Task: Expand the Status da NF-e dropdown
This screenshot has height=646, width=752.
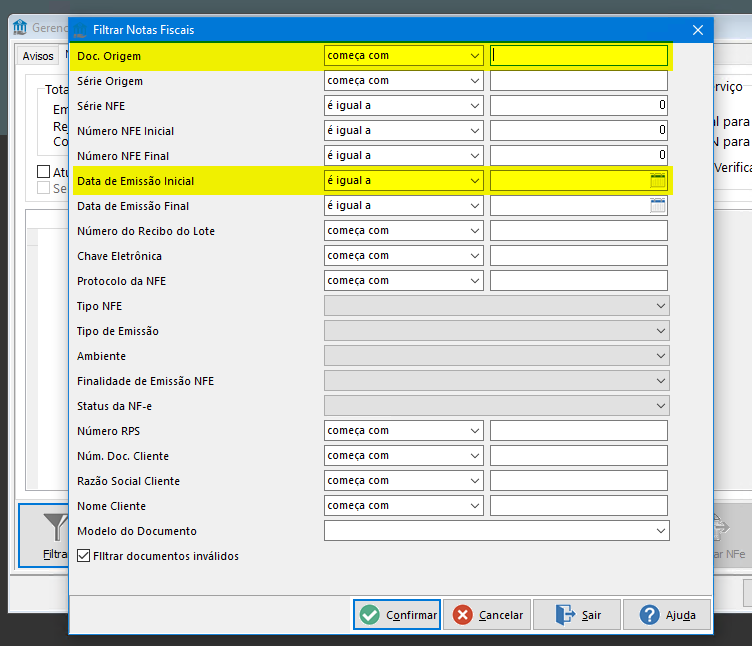Action: [x=497, y=406]
